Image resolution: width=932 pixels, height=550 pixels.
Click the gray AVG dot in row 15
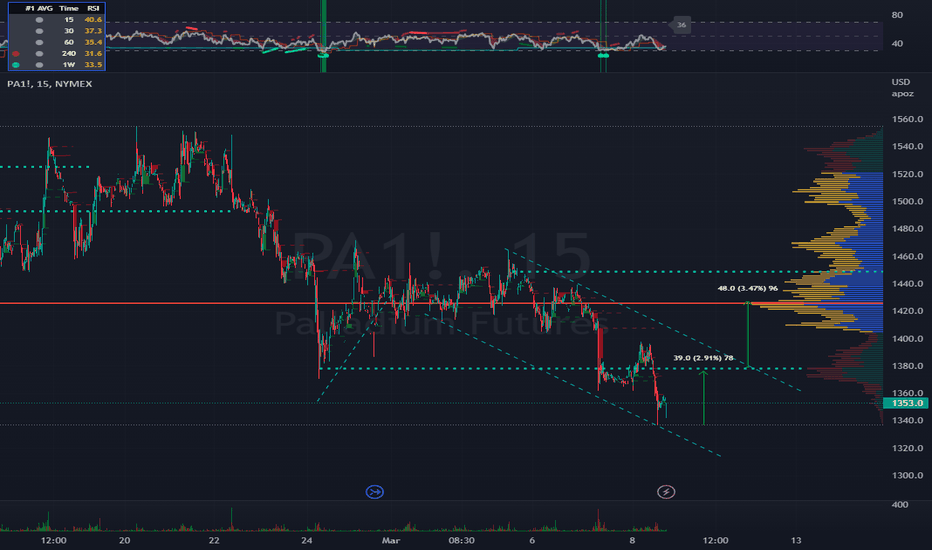tap(39, 20)
